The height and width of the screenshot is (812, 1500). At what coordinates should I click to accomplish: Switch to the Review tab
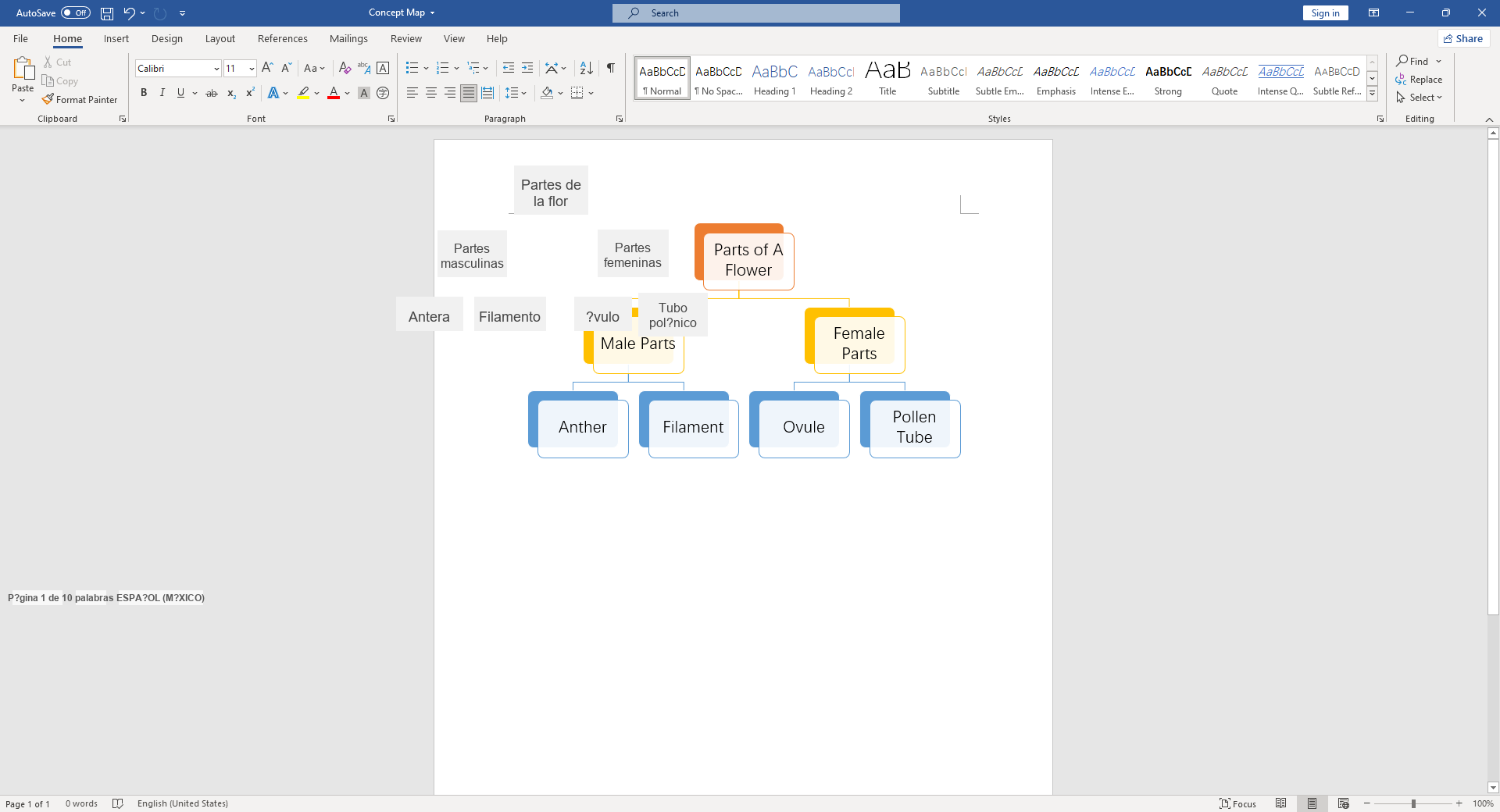coord(406,38)
